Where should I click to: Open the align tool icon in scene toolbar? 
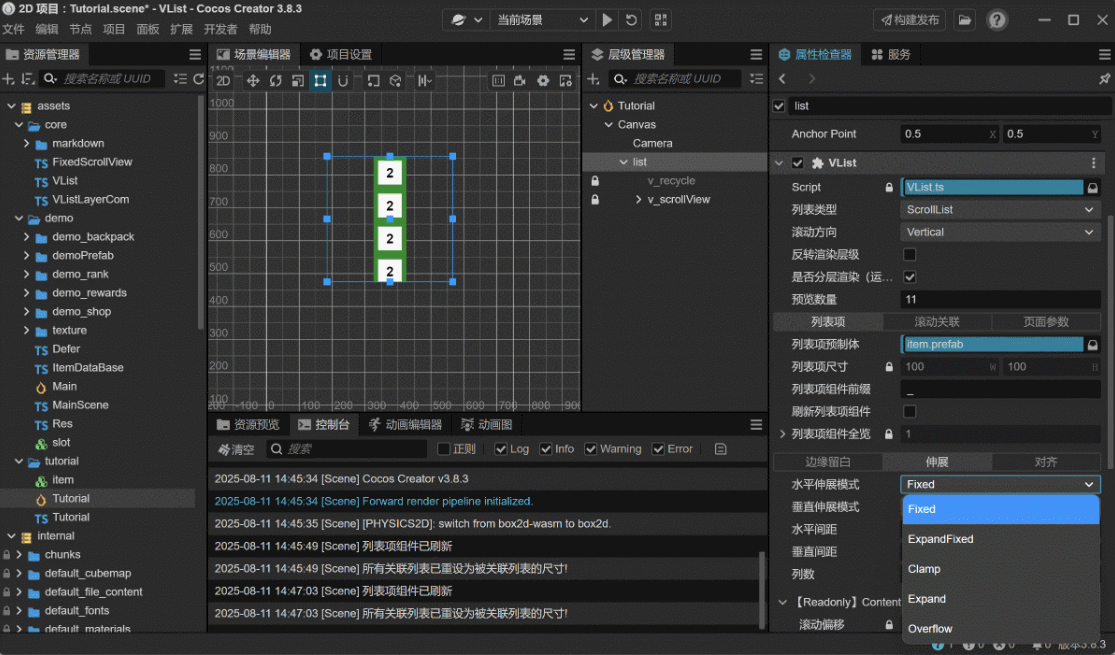click(x=425, y=81)
